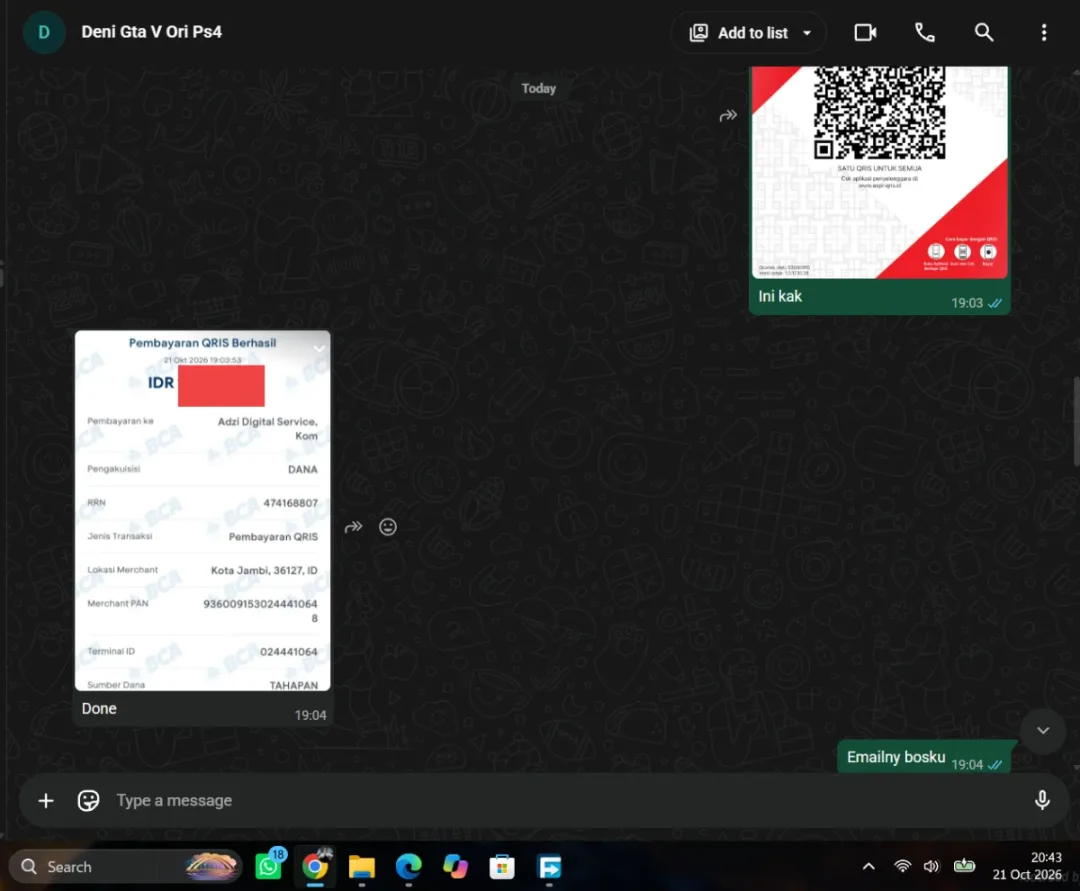Open the three-dot chat menu
Viewport: 1080px width, 891px height.
click(1043, 32)
